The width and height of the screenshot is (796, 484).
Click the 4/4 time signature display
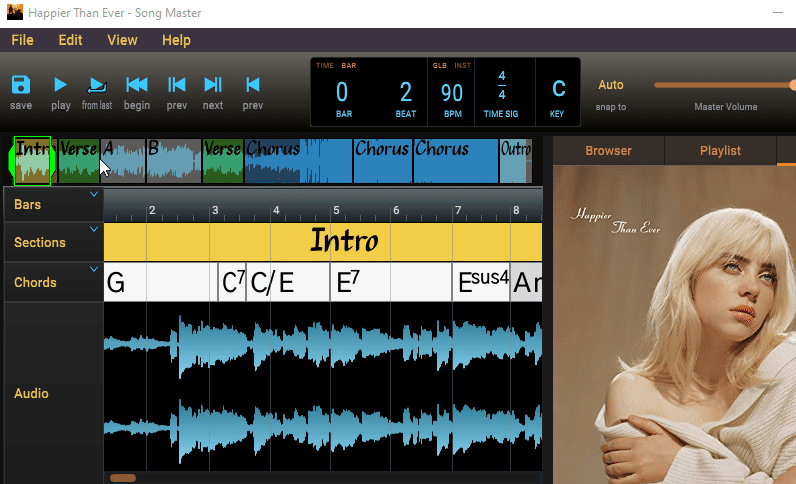502,85
